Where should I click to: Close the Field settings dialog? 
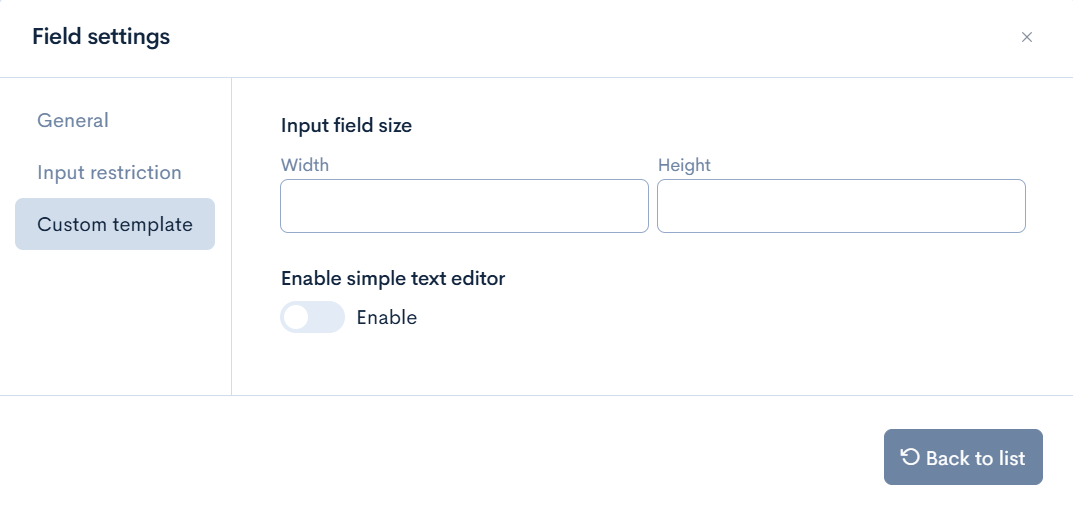pos(1026,37)
